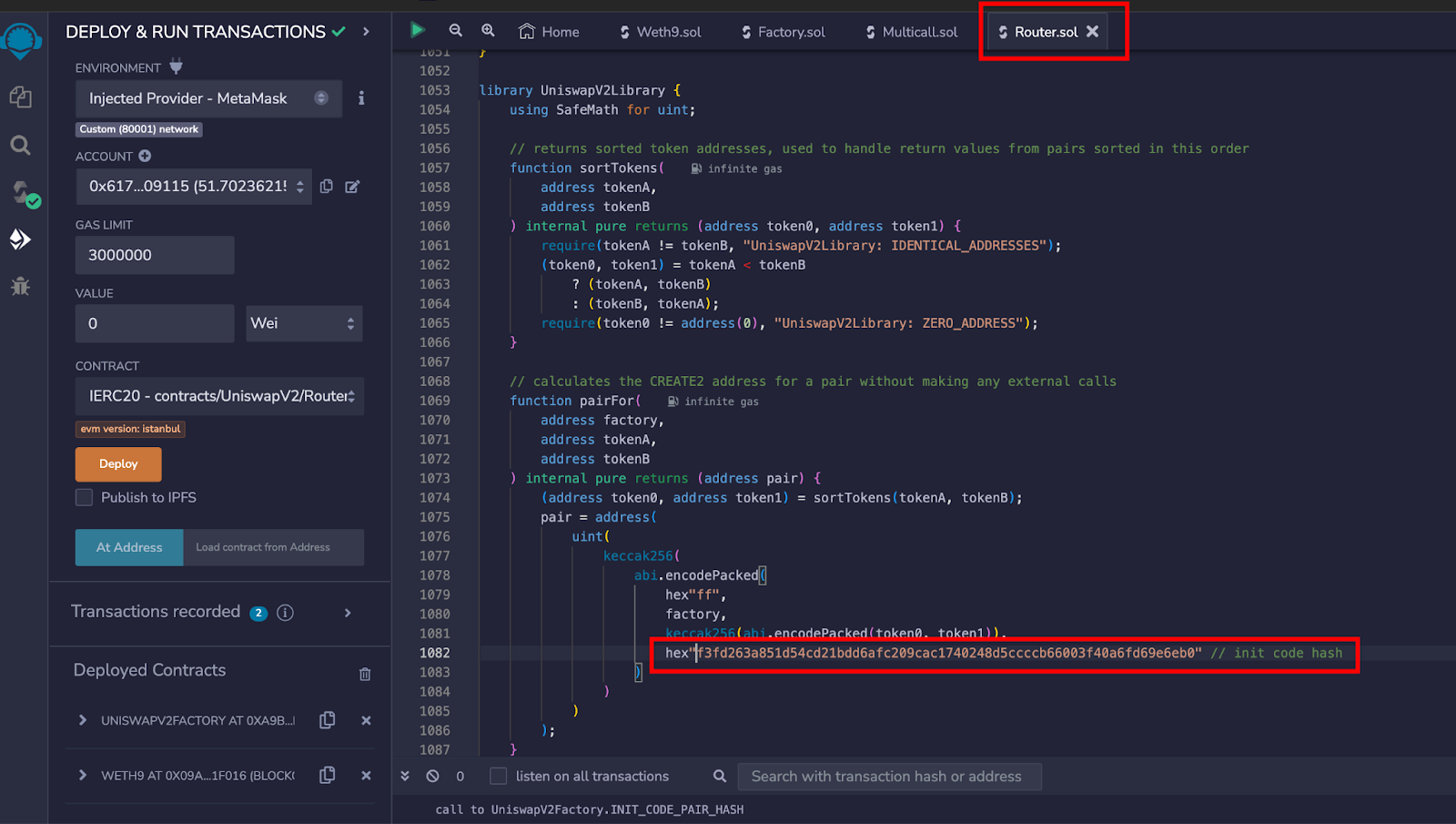Screen dimensions: 1456x824
Task: Switch to the Factory.sol tab
Action: [784, 32]
